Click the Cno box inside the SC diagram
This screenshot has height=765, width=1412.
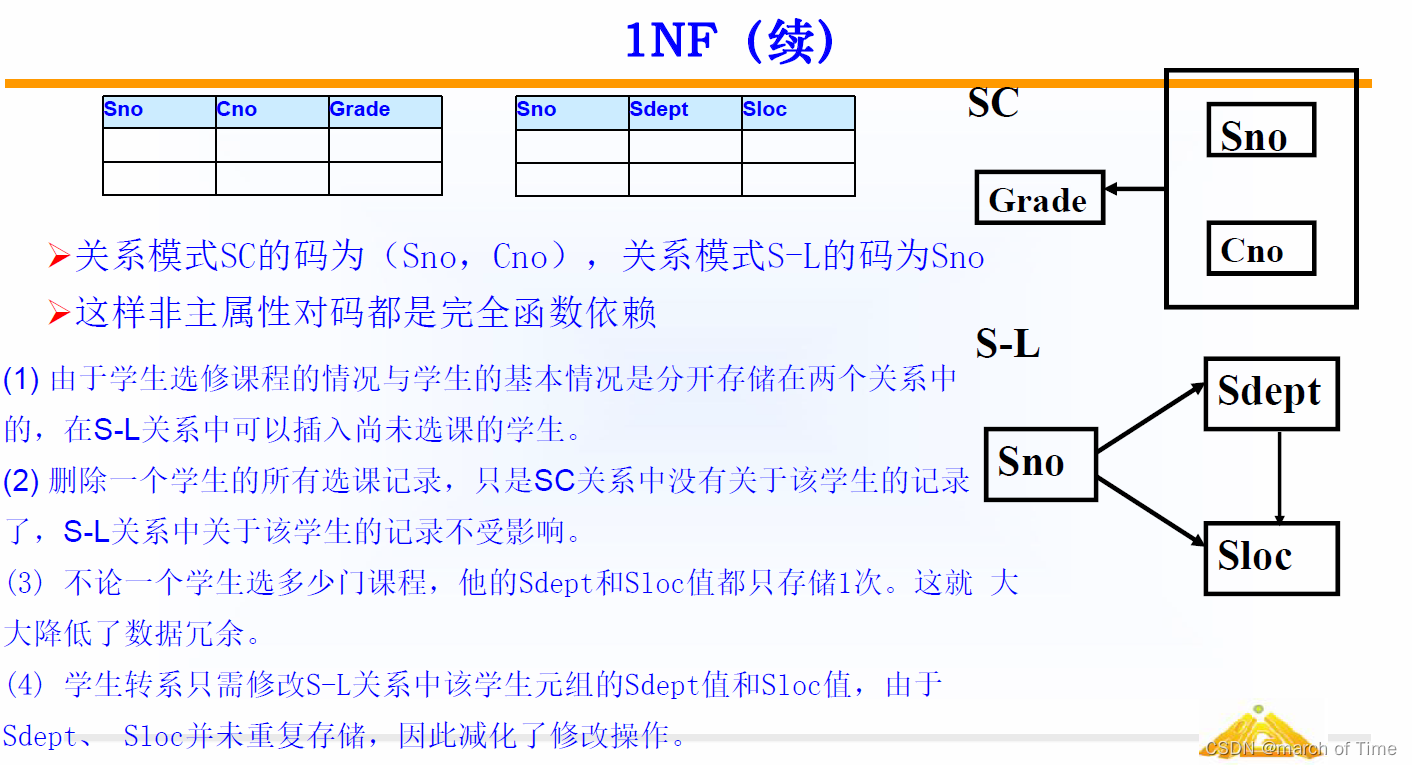pos(1260,249)
